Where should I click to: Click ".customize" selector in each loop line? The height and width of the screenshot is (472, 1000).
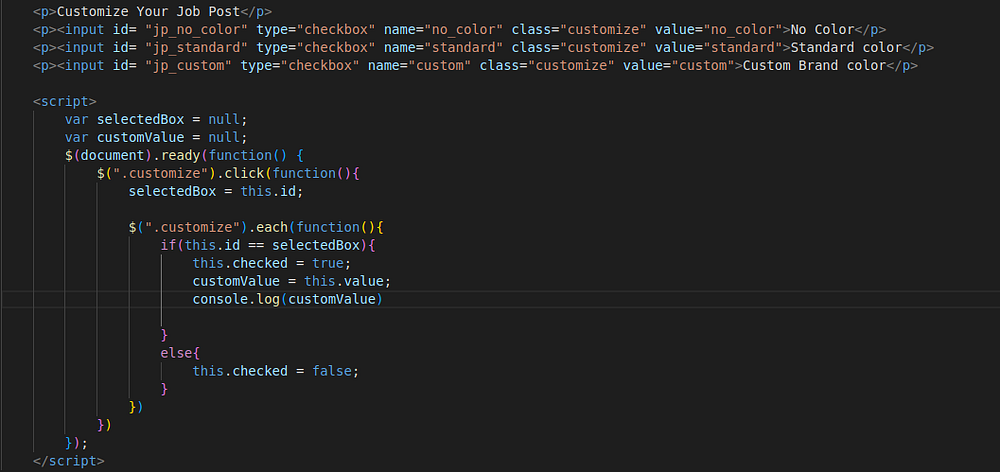coord(193,227)
